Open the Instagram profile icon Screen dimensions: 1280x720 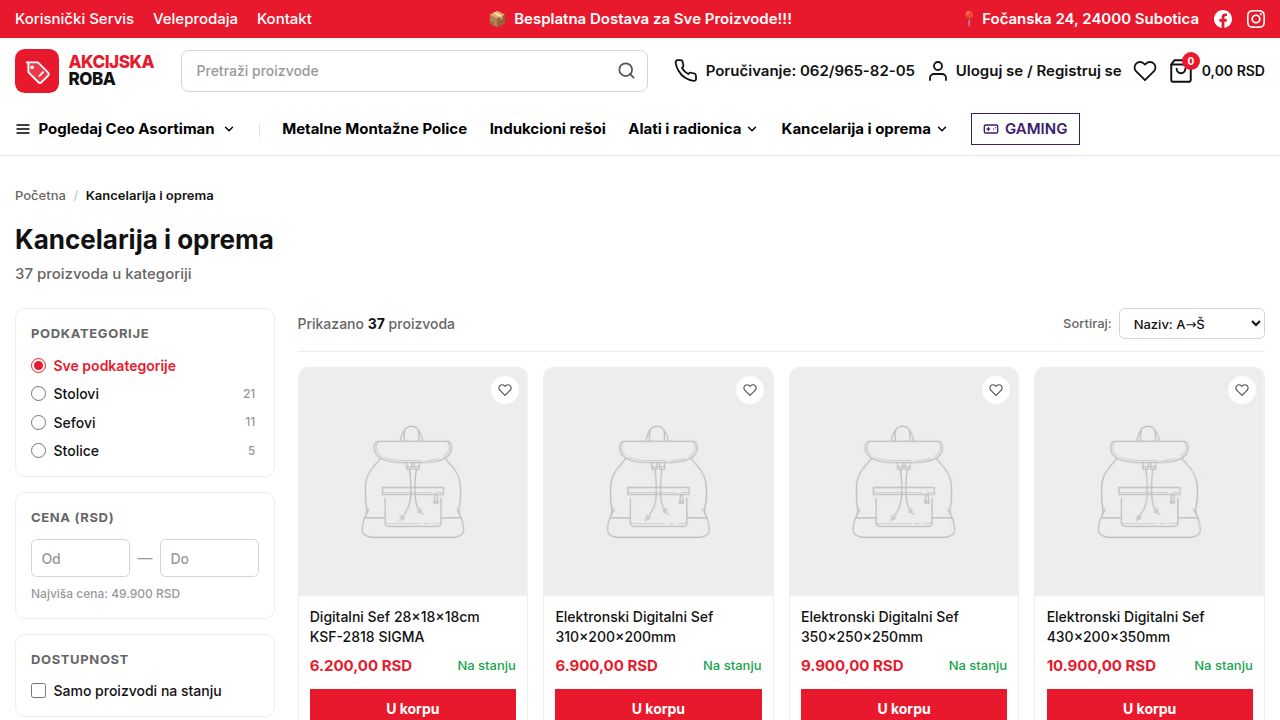(1256, 19)
